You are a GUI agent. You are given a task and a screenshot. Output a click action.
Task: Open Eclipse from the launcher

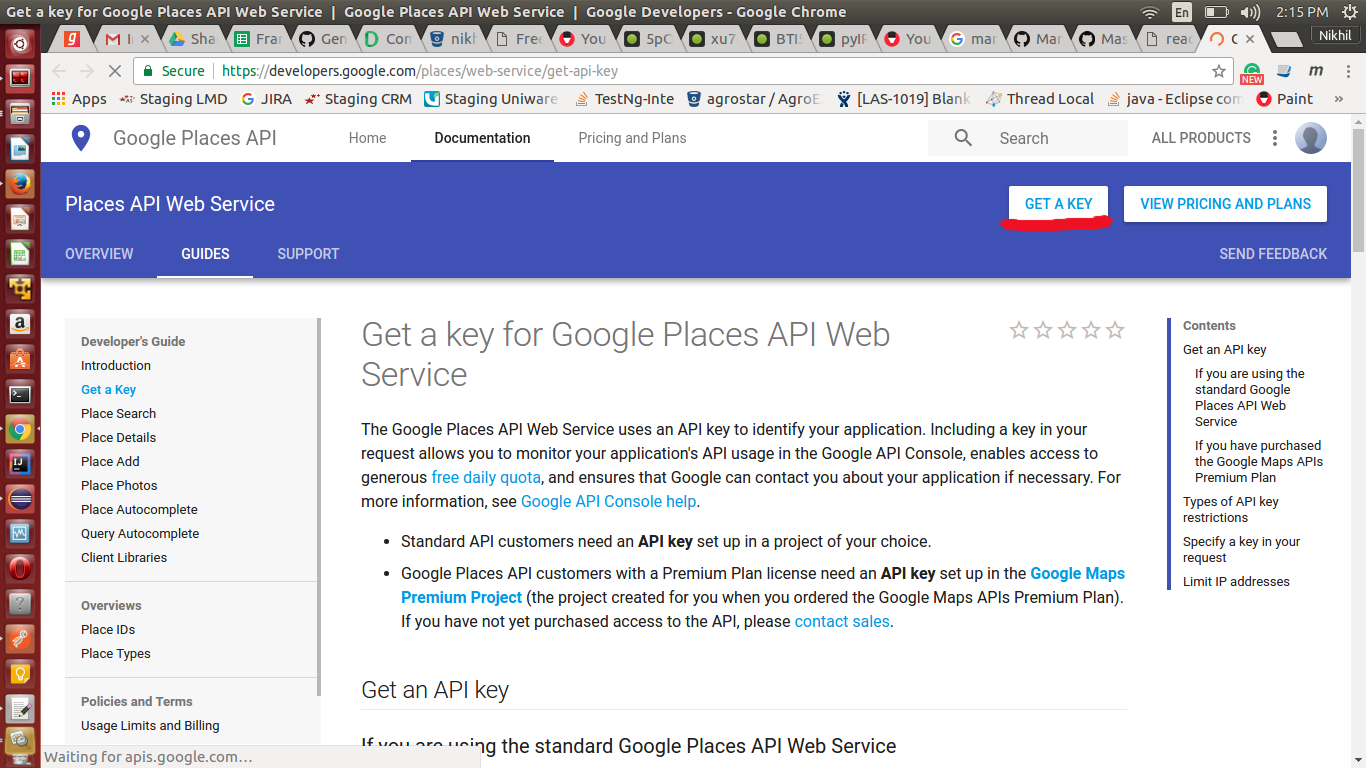coord(20,498)
